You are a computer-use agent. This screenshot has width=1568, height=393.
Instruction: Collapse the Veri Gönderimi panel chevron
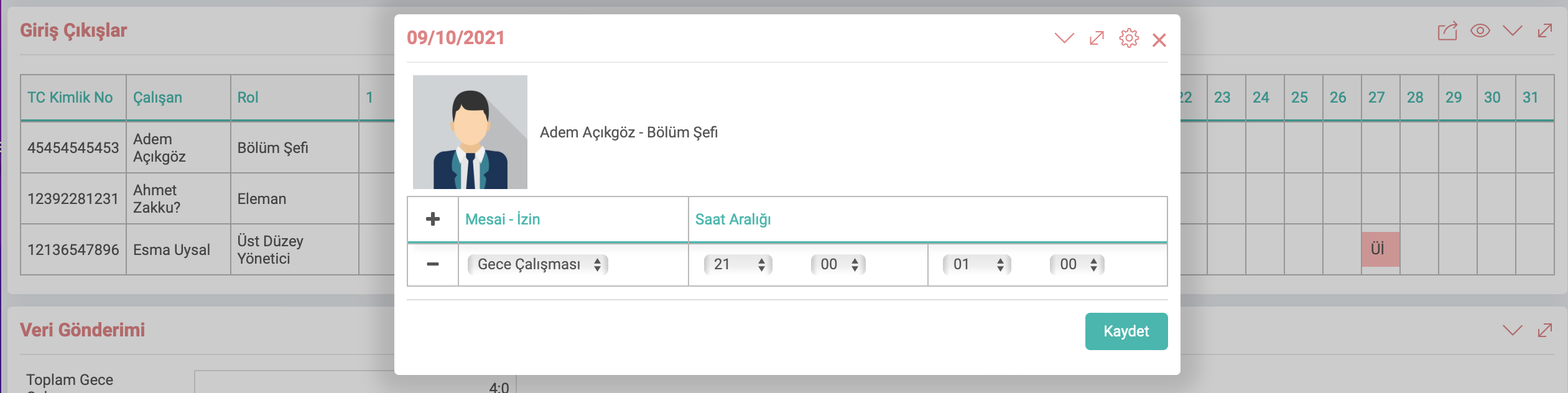(1513, 330)
